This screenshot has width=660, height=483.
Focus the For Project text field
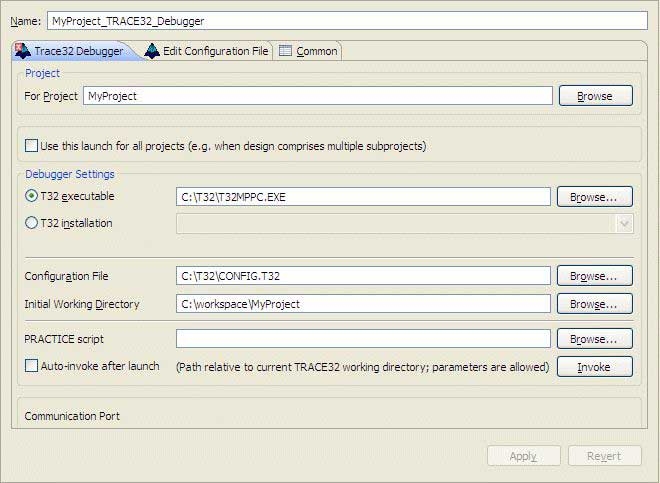(317, 96)
